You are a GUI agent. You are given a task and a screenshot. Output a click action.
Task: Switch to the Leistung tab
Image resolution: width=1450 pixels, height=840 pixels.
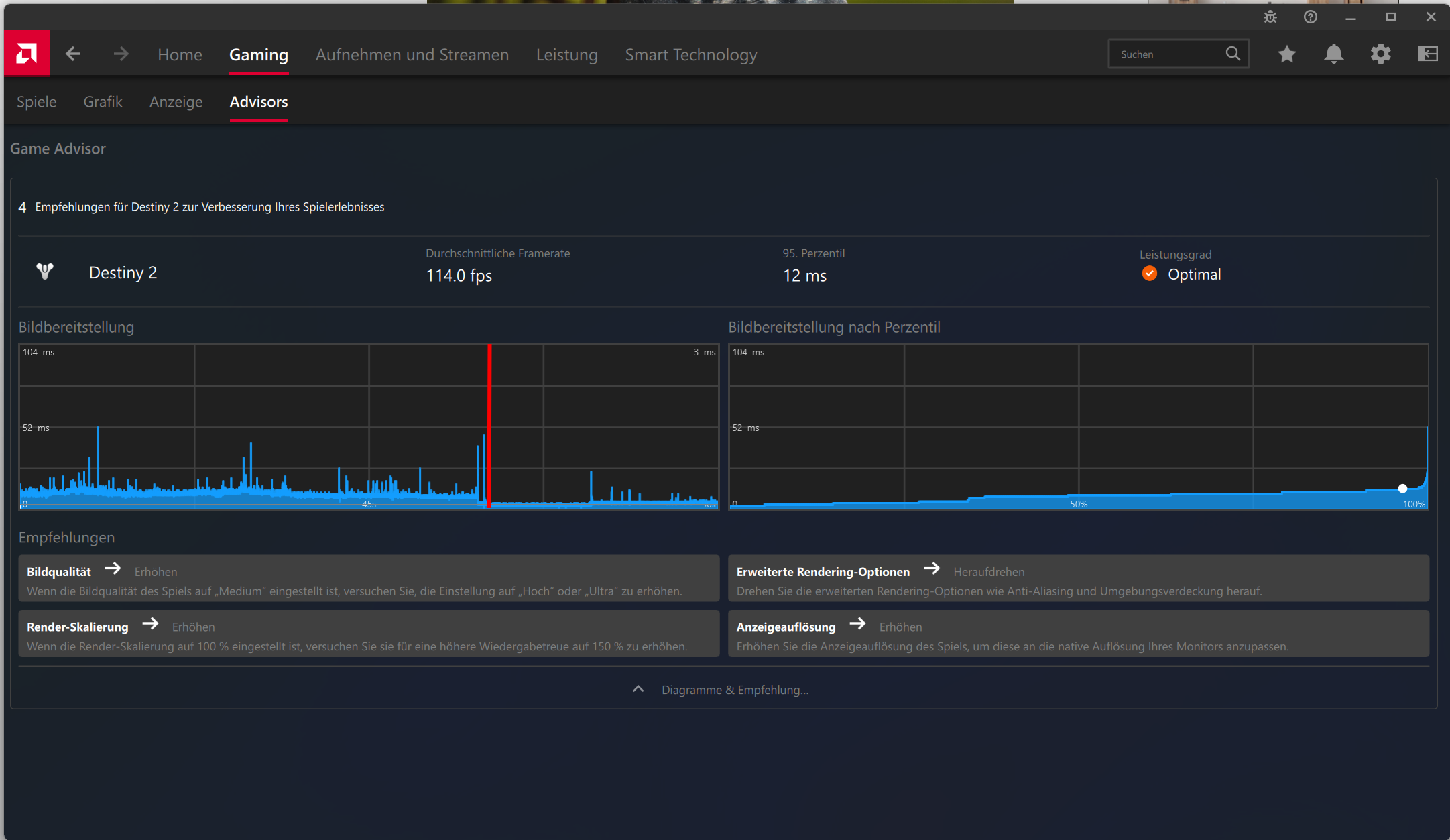(566, 55)
